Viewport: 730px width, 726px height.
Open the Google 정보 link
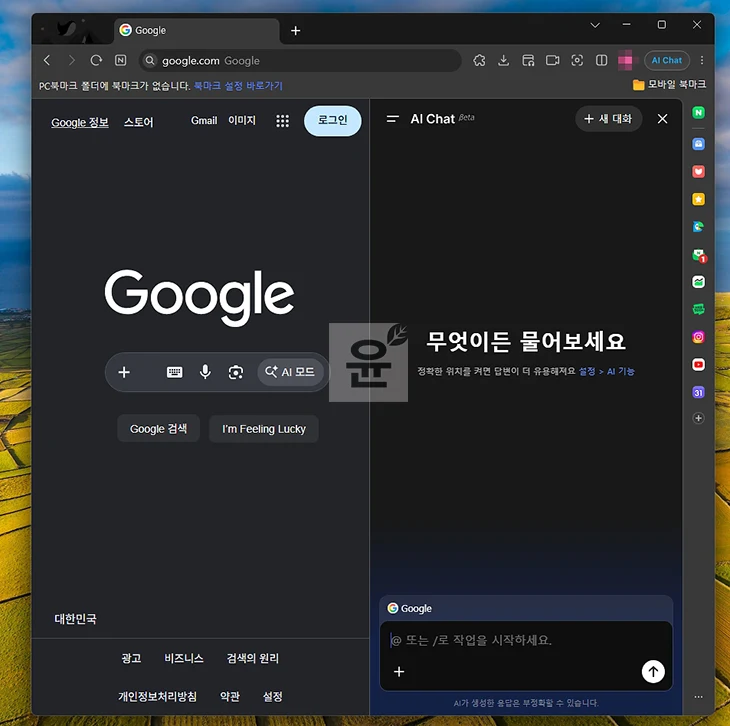pyautogui.click(x=80, y=122)
